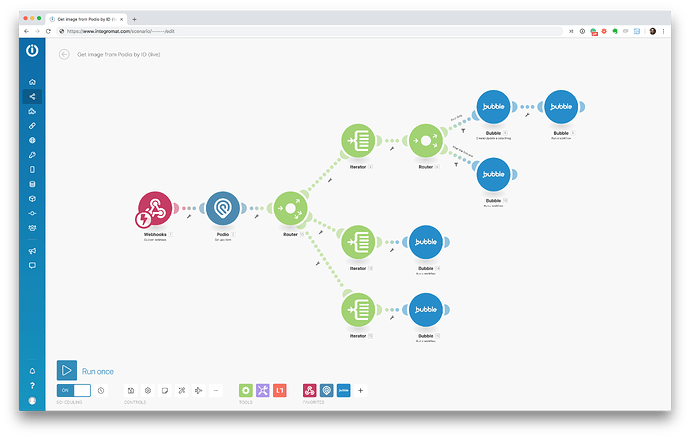Click the blue Run once play button
The width and height of the screenshot is (690, 438).
(67, 370)
